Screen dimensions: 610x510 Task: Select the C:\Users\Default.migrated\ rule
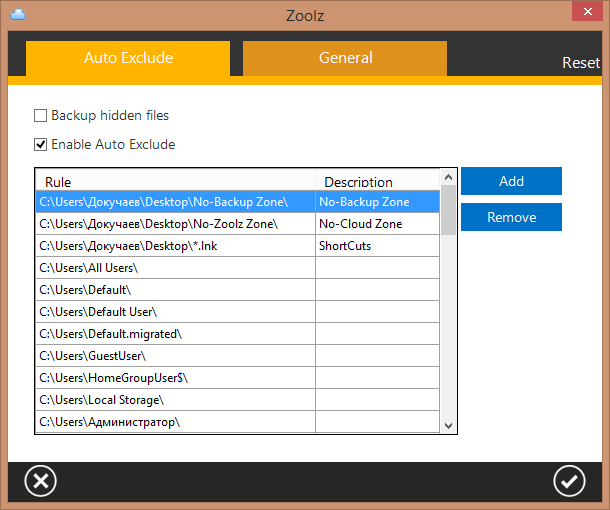point(175,334)
